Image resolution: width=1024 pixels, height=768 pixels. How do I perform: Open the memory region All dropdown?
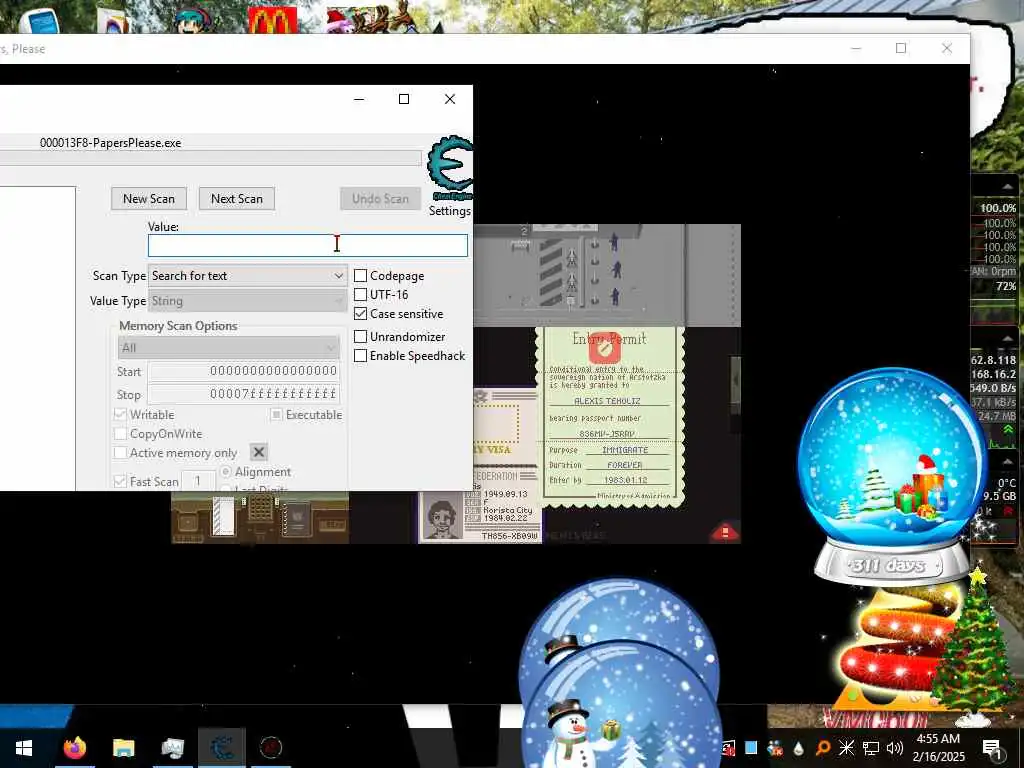[x=229, y=347]
